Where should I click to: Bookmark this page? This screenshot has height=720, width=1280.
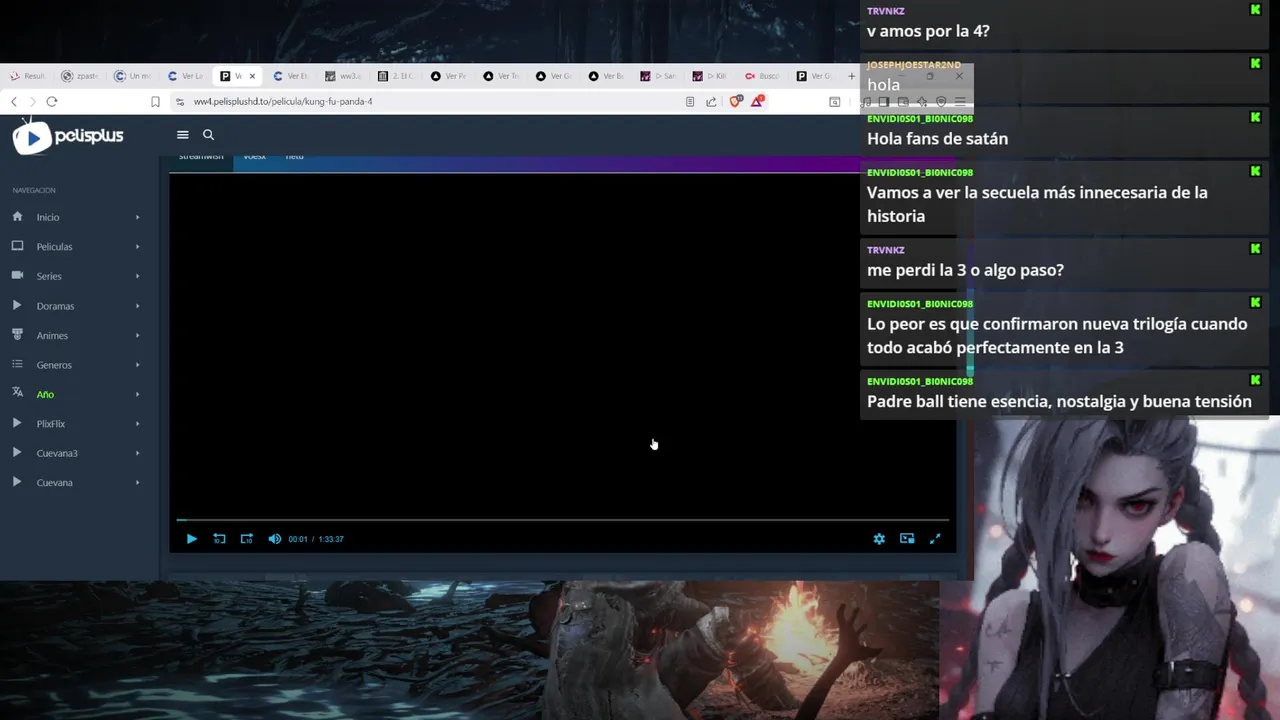pyautogui.click(x=155, y=101)
